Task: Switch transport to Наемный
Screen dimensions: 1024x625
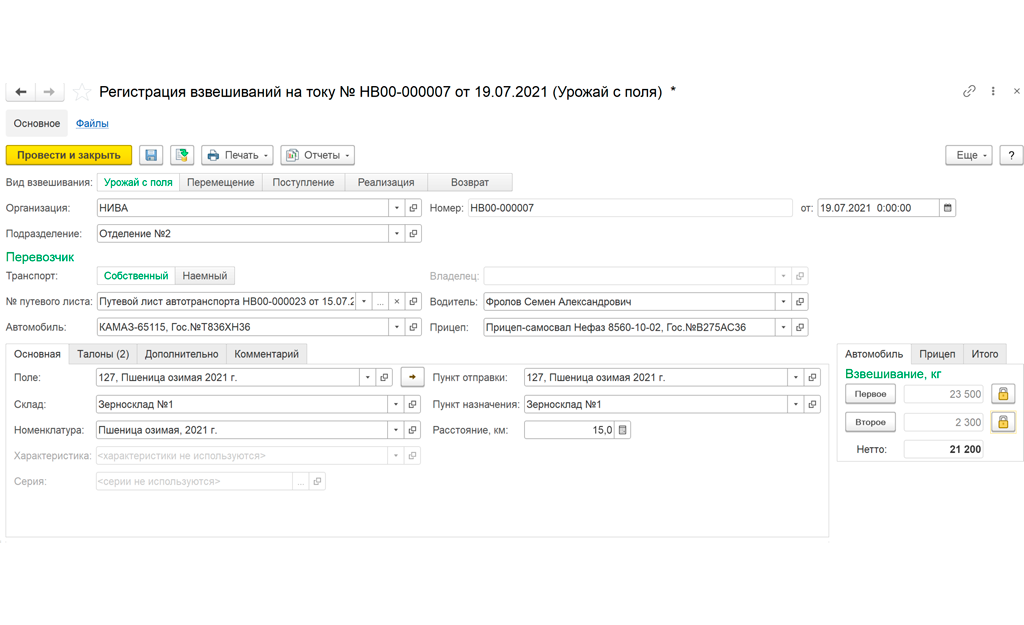Action: (204, 276)
